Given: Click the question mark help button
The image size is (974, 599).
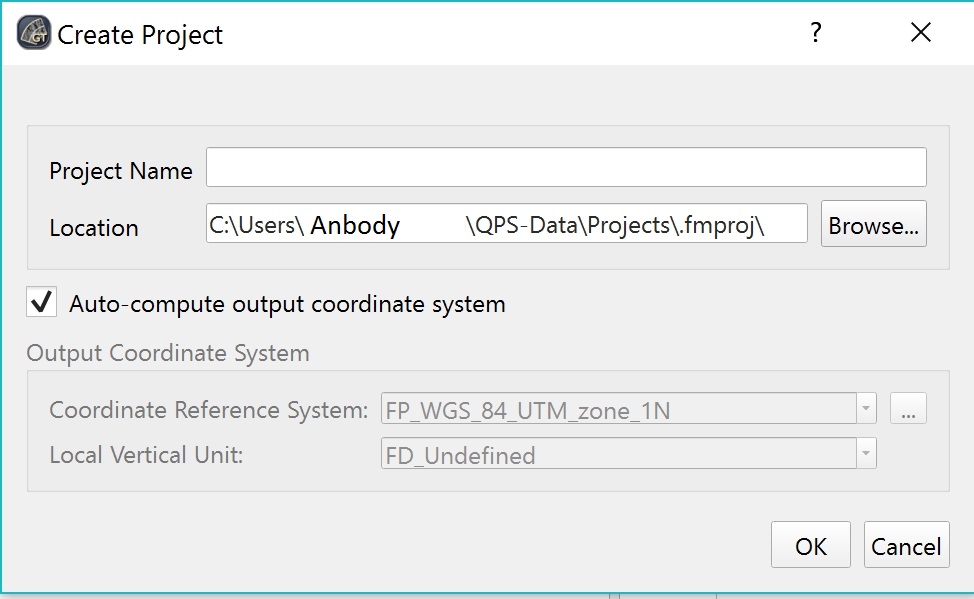Looking at the screenshot, I should [x=816, y=33].
